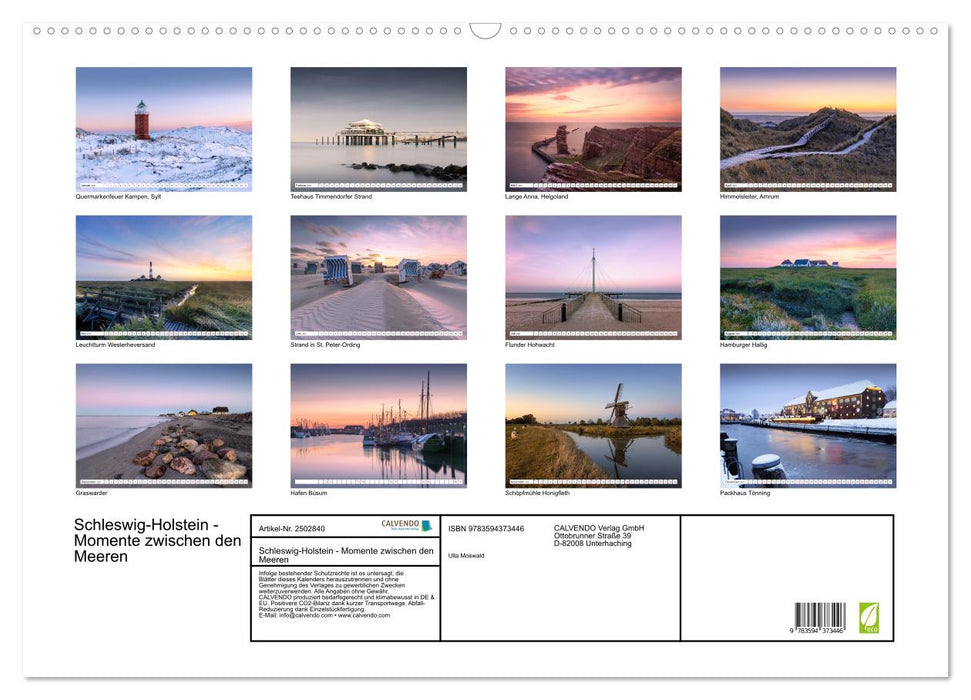Click the Quermarkenfeuer Kampen lighthouse photo
The height and width of the screenshot is (700, 971).
tap(163, 129)
